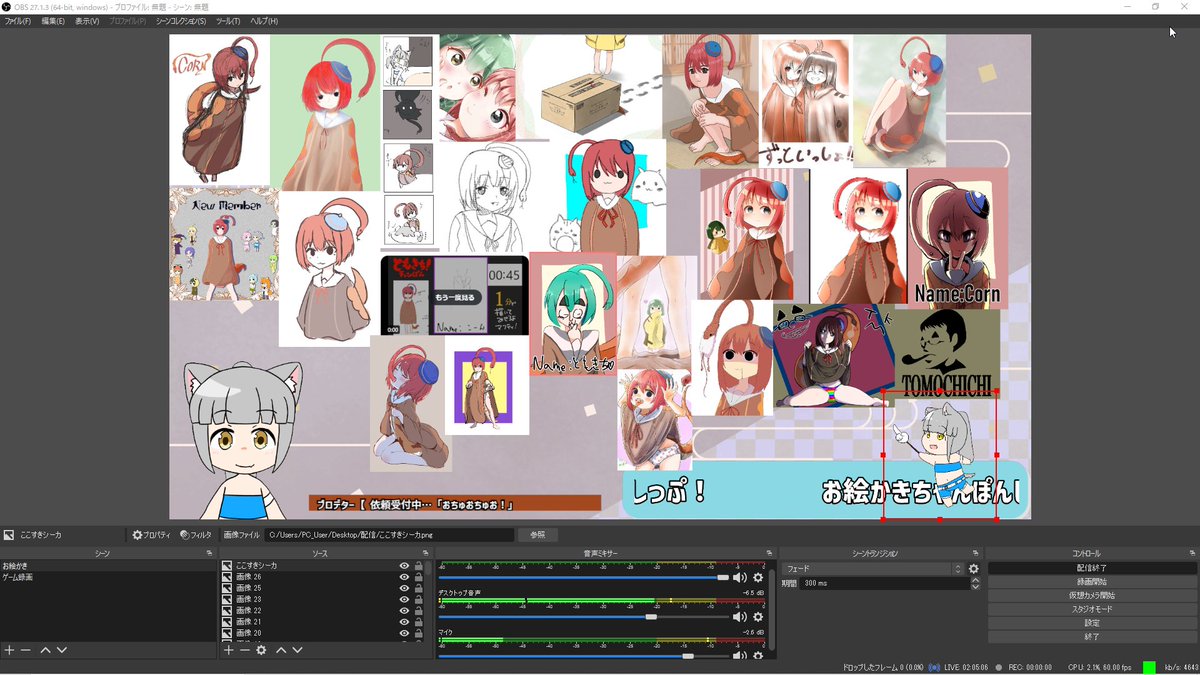Decrease transition duration with down arrow

point(976,586)
